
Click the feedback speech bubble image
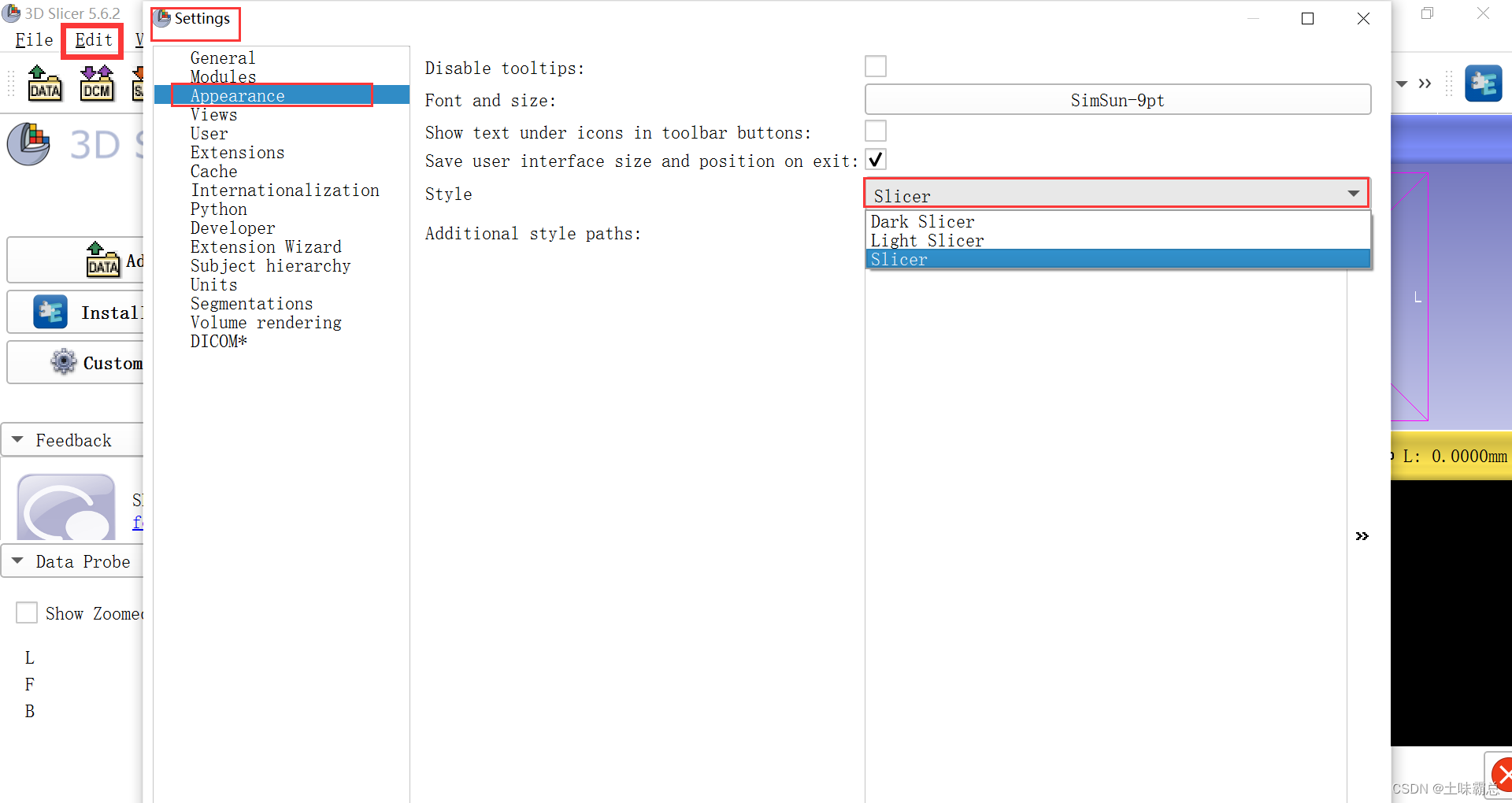click(x=66, y=506)
